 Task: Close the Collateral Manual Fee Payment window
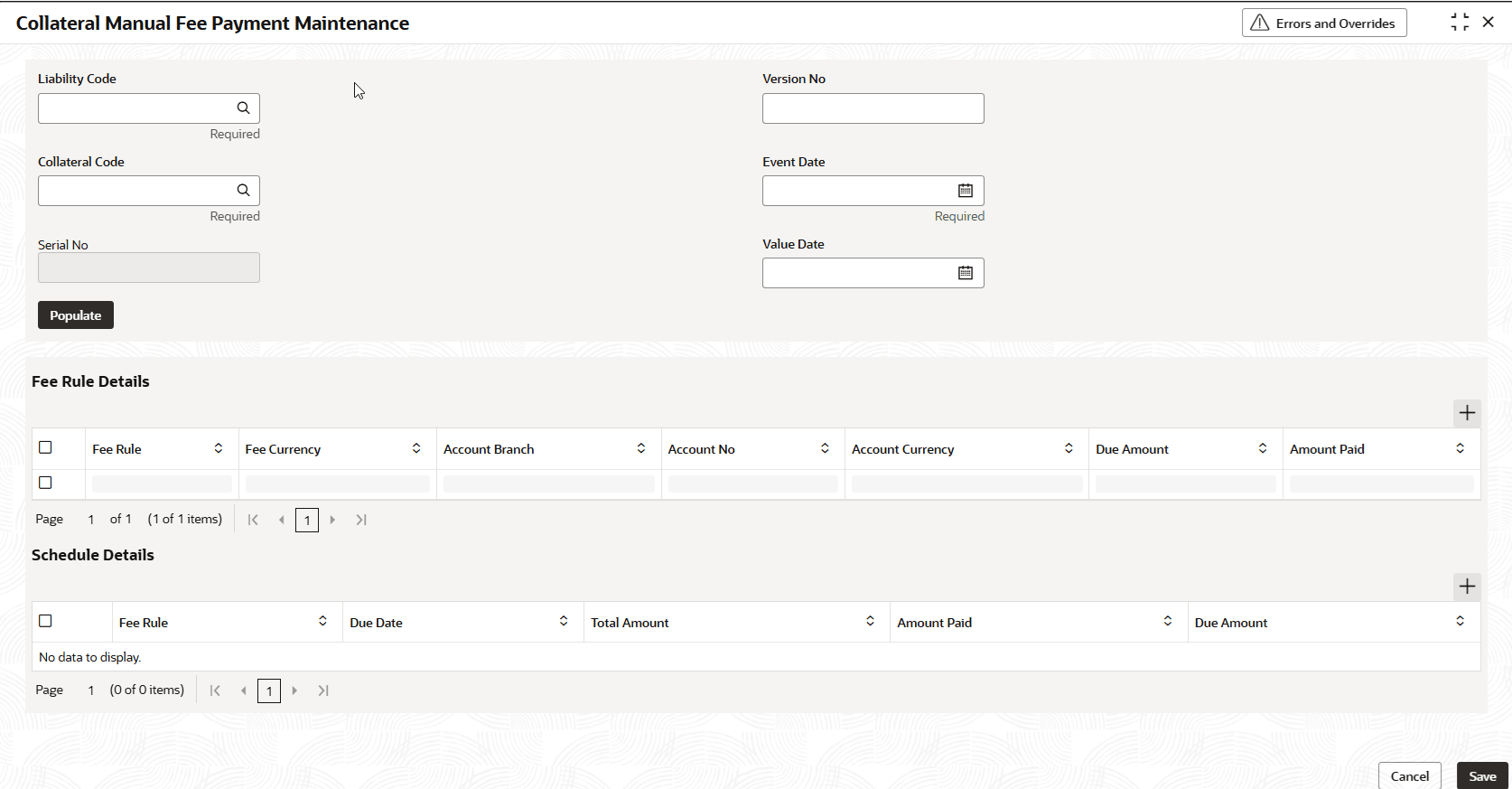pos(1489,23)
